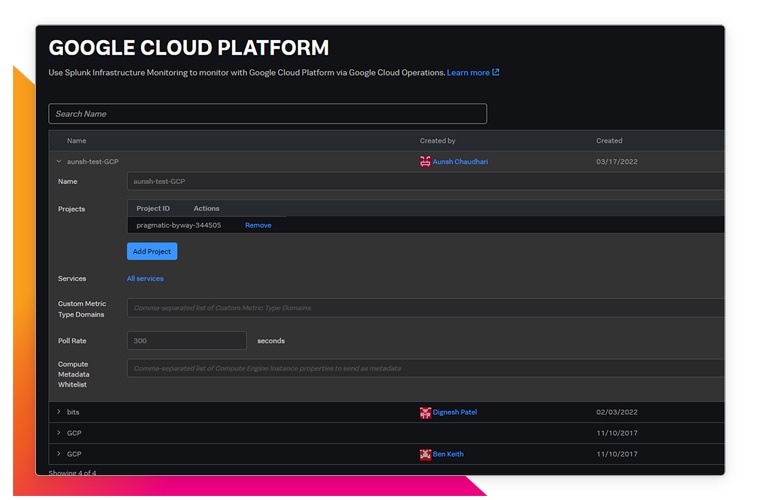The image size is (760, 500).
Task: Click the Created column header
Action: (x=609, y=141)
